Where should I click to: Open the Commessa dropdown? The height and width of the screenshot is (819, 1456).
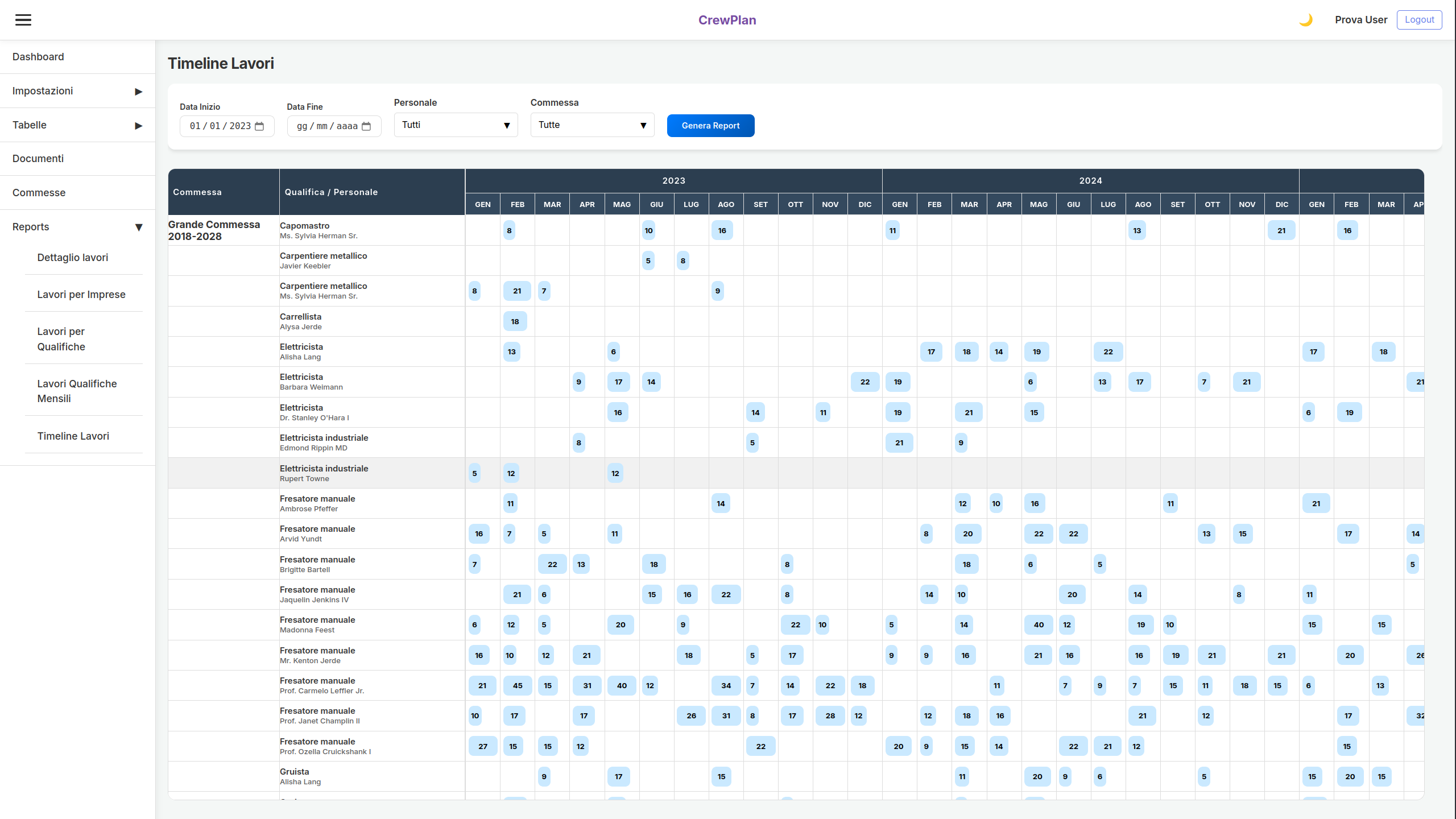[x=592, y=125]
